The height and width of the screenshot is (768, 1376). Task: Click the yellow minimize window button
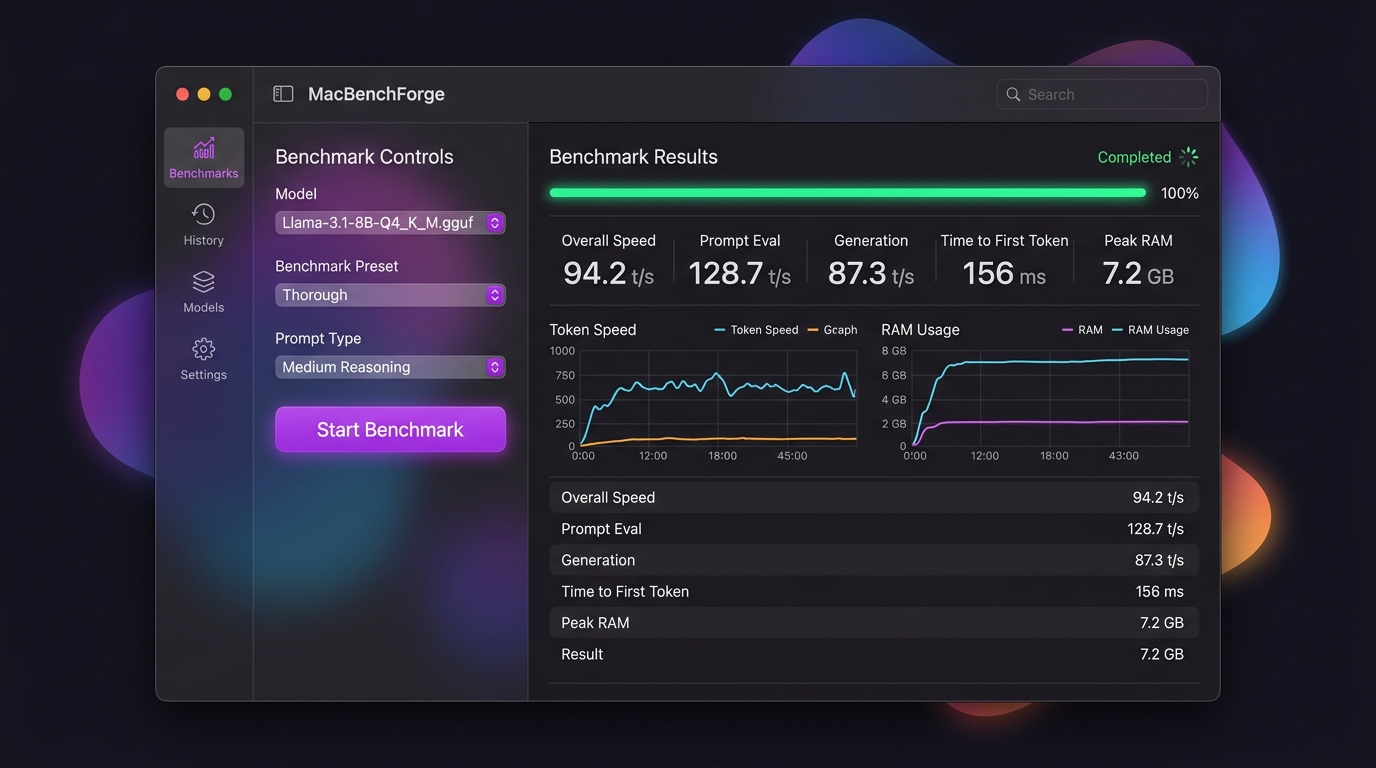click(x=204, y=94)
